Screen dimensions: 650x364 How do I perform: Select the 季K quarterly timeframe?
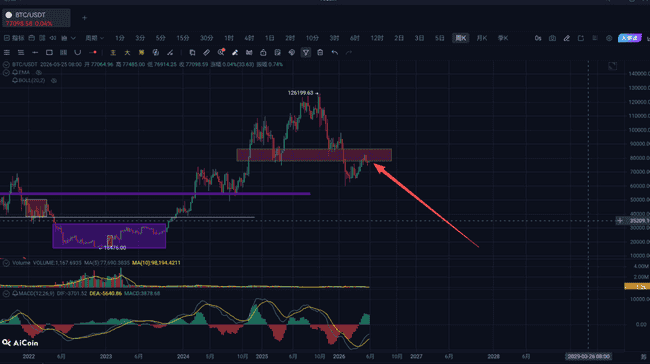(x=503, y=38)
